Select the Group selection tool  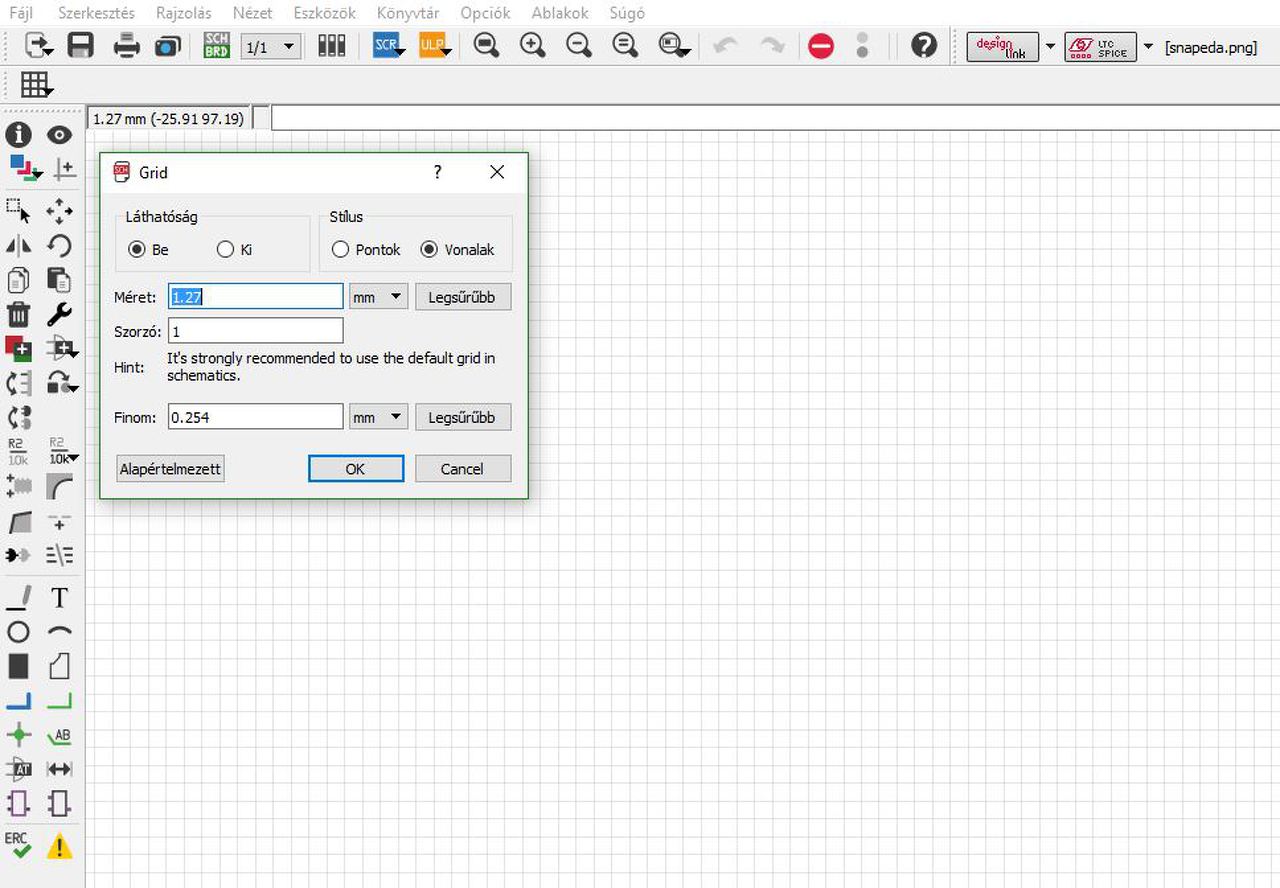click(19, 210)
